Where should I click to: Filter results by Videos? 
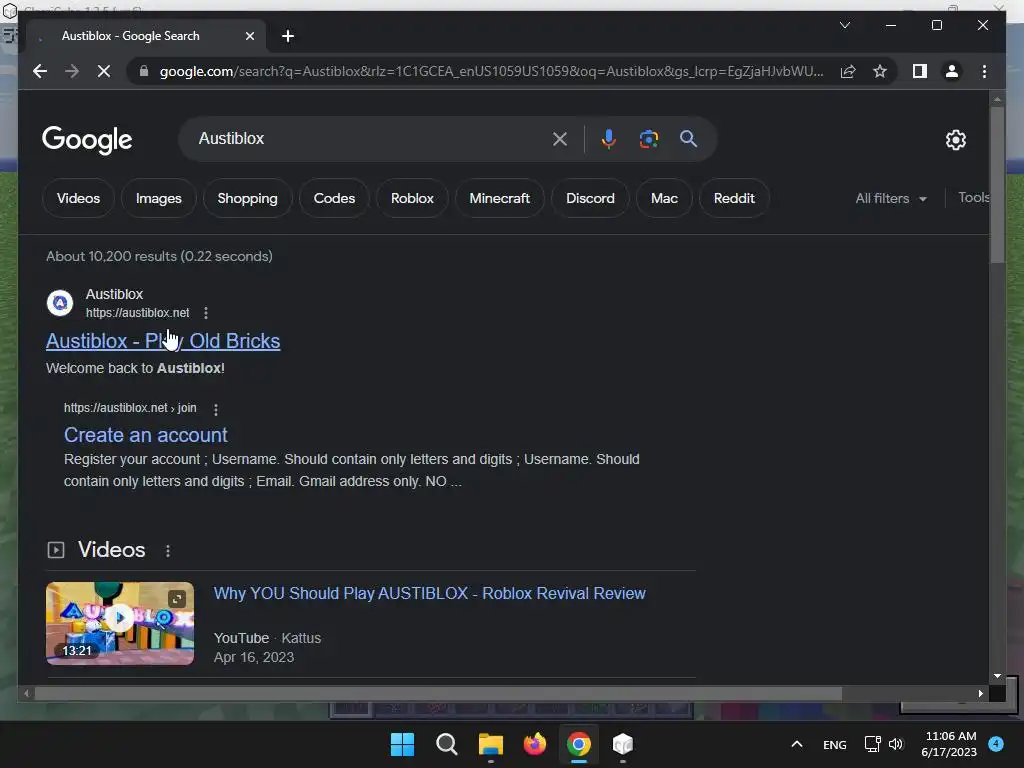(x=78, y=198)
